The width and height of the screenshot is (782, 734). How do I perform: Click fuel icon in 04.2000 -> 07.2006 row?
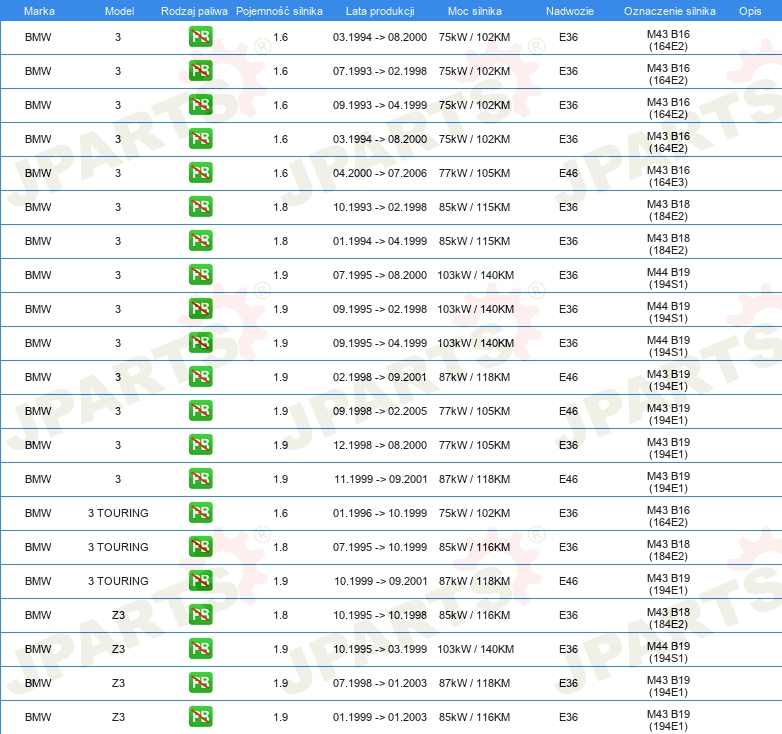200,173
